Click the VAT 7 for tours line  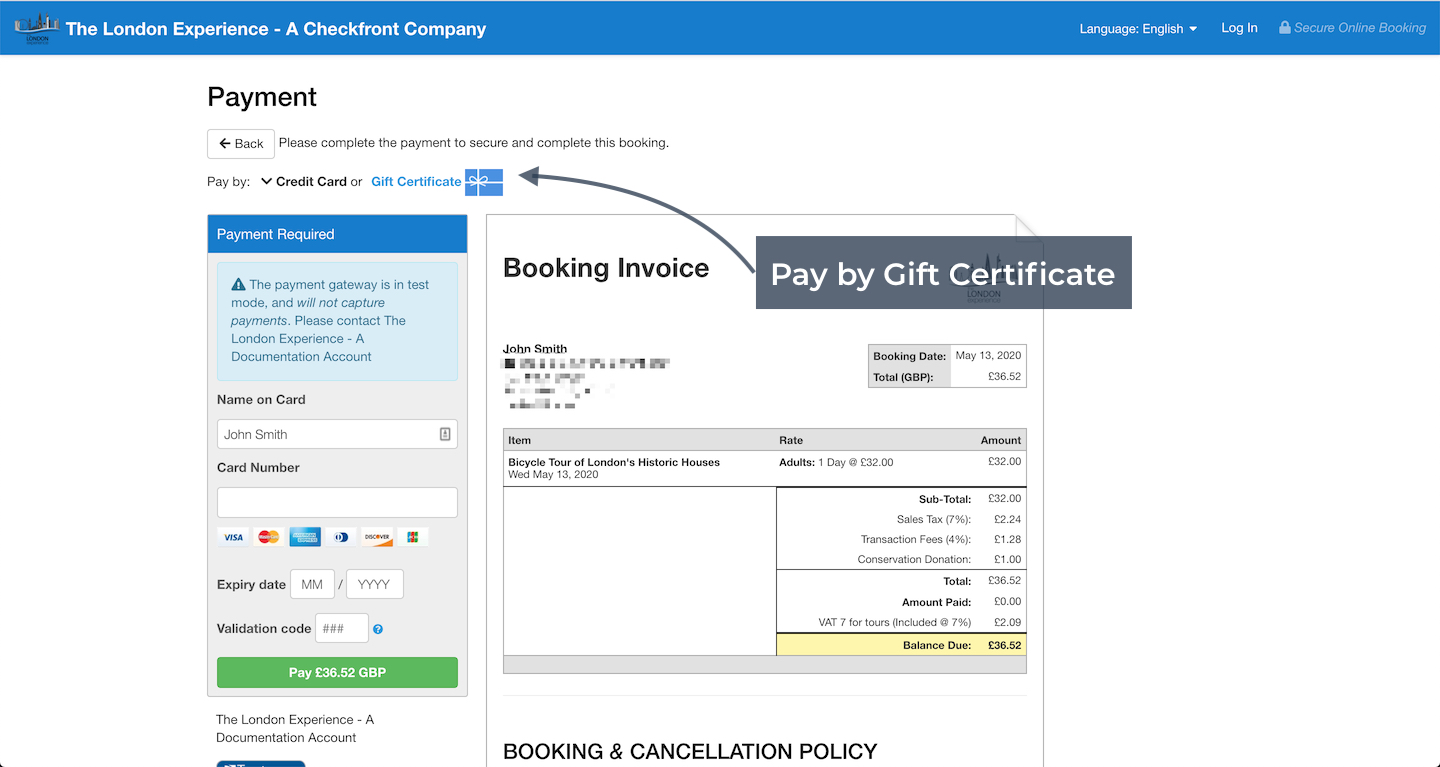pyautogui.click(x=901, y=622)
